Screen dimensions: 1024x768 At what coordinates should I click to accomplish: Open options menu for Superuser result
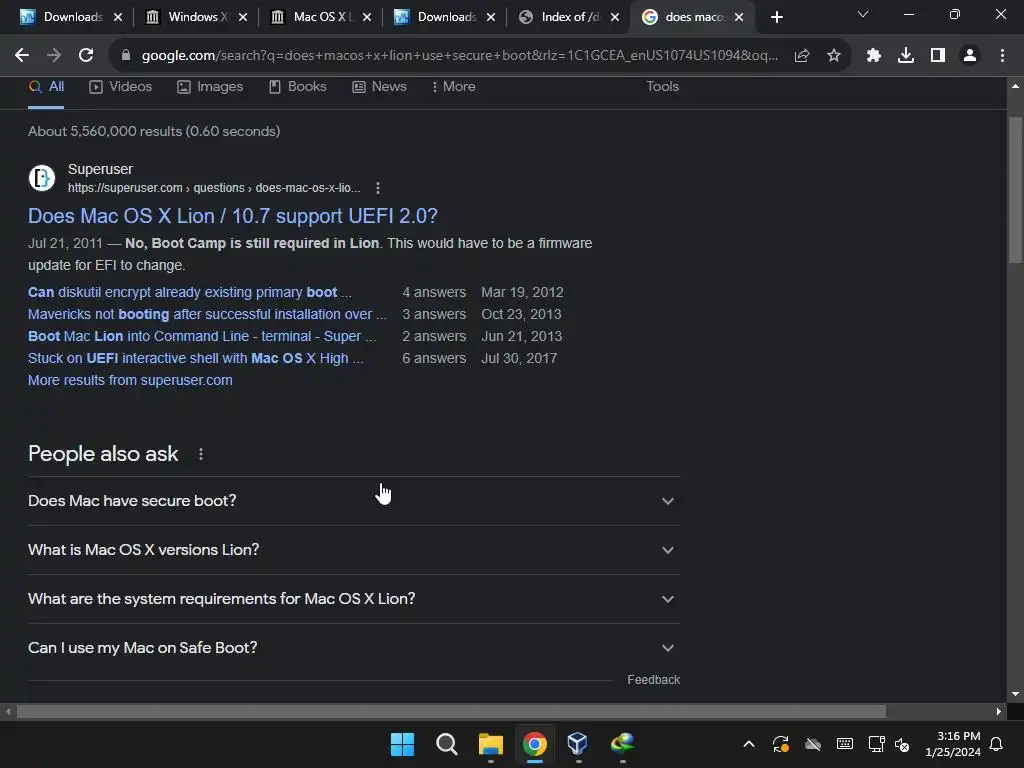tap(377, 188)
